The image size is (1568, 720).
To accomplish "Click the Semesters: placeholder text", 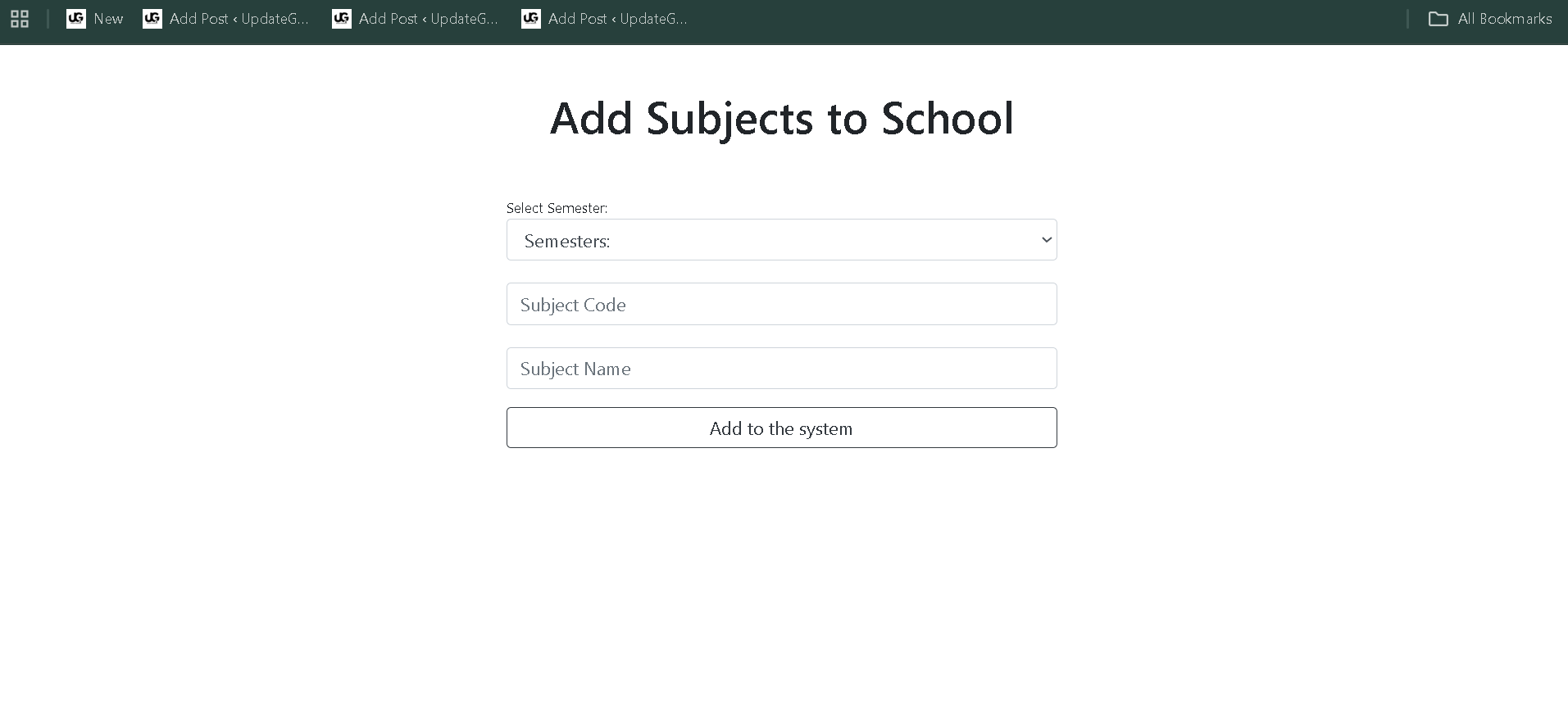I will [567, 241].
